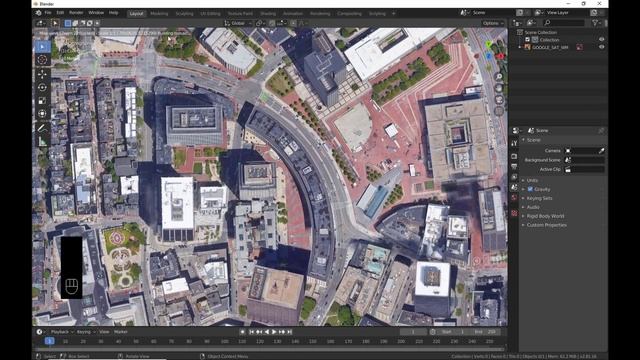Image resolution: width=640 pixels, height=360 pixels.
Task: Expand the Audio panel
Action: point(533,207)
